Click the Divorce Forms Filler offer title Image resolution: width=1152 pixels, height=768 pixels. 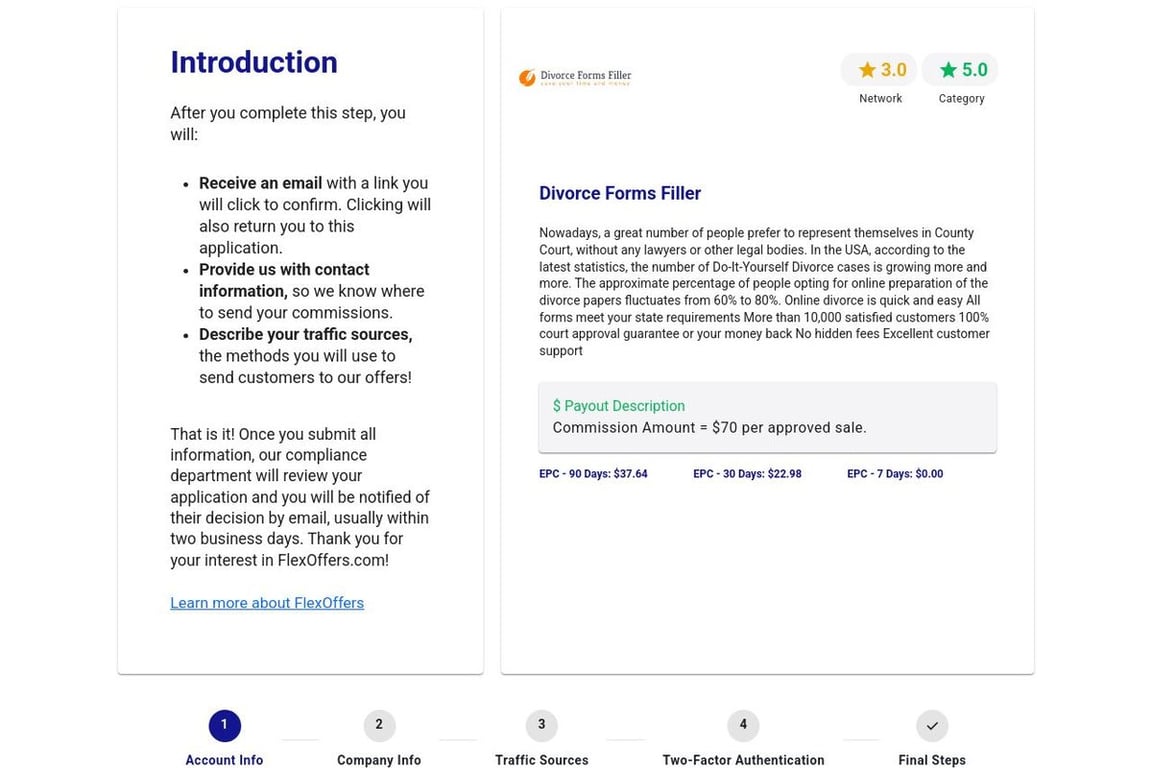coord(620,193)
